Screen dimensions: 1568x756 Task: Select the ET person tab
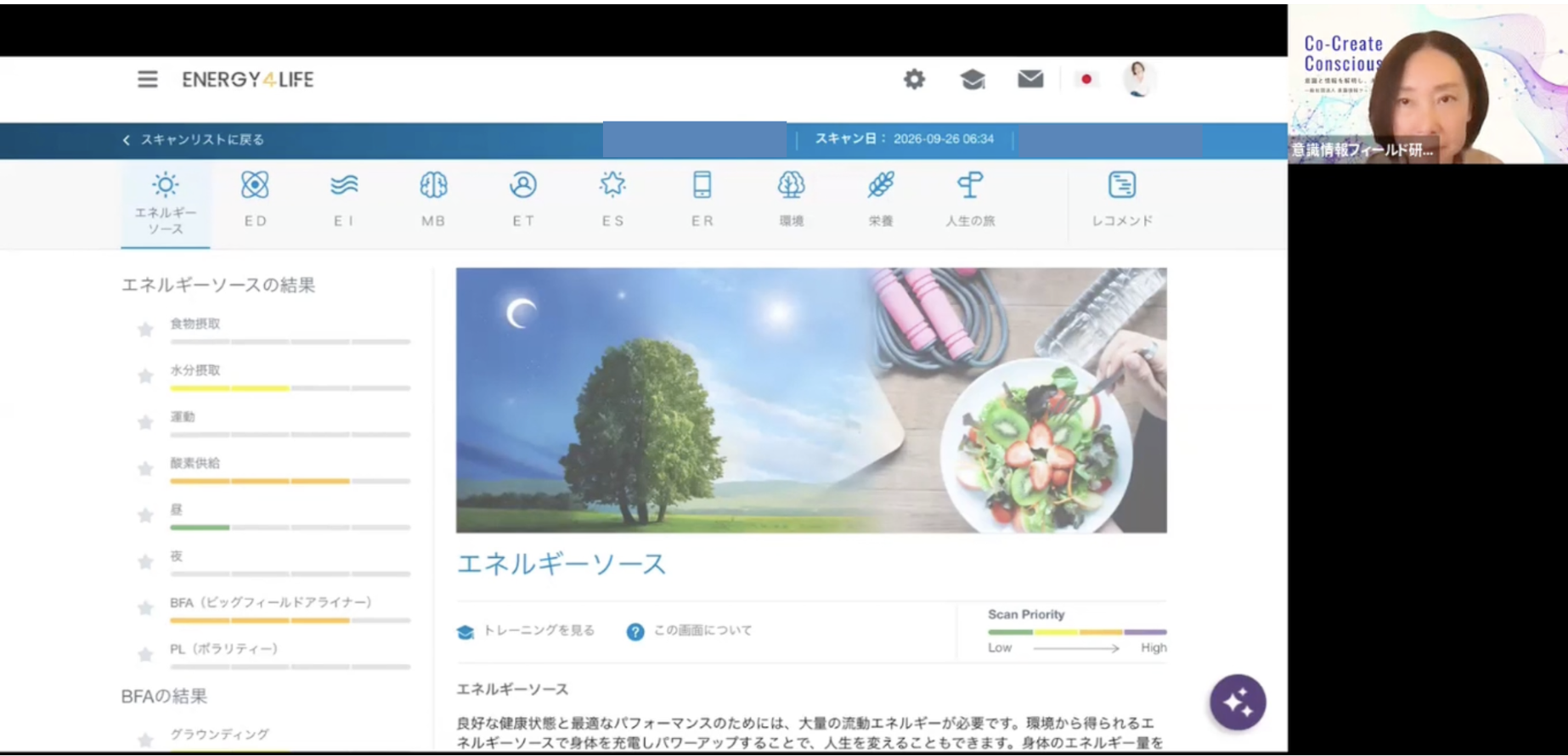523,200
